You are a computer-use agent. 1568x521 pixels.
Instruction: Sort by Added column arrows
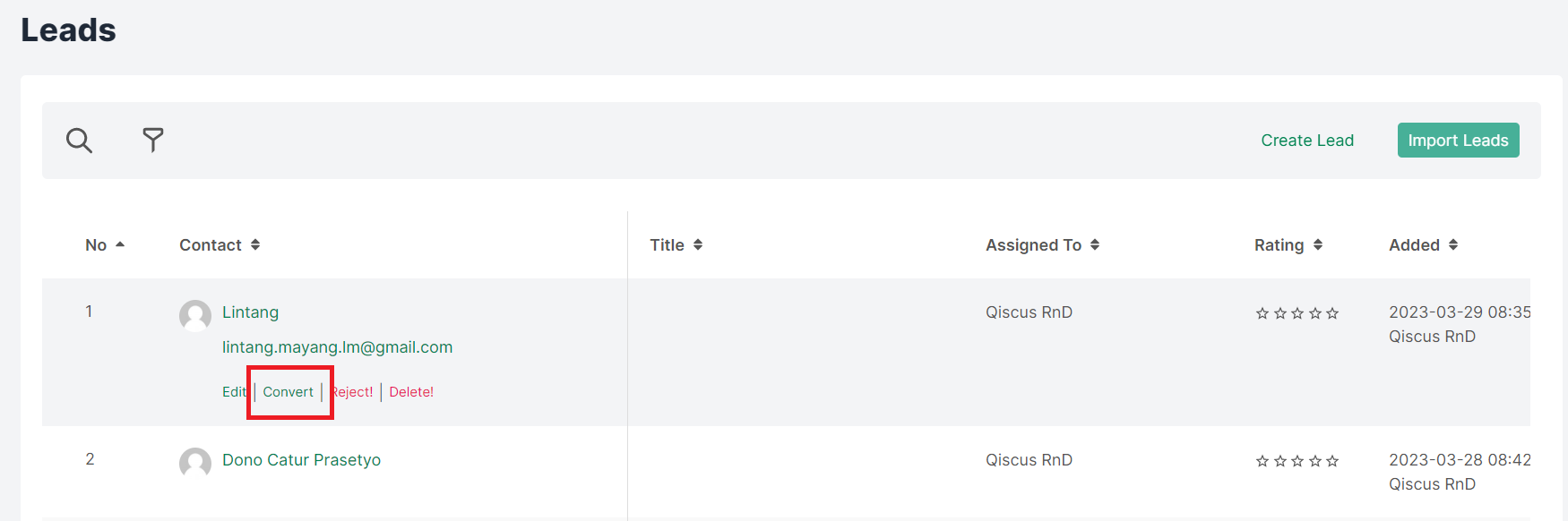pyautogui.click(x=1453, y=244)
